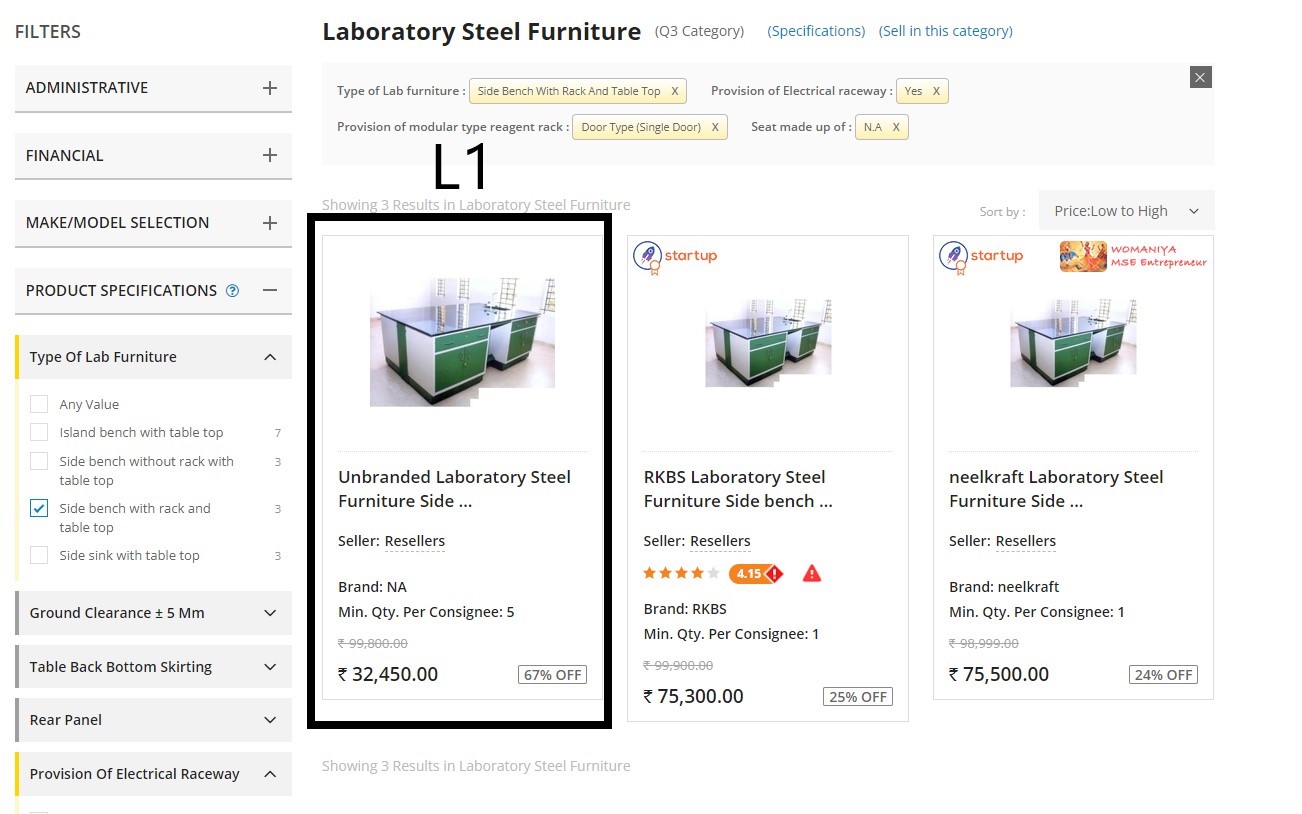Collapse Product Specifications minus icon

coord(269,290)
